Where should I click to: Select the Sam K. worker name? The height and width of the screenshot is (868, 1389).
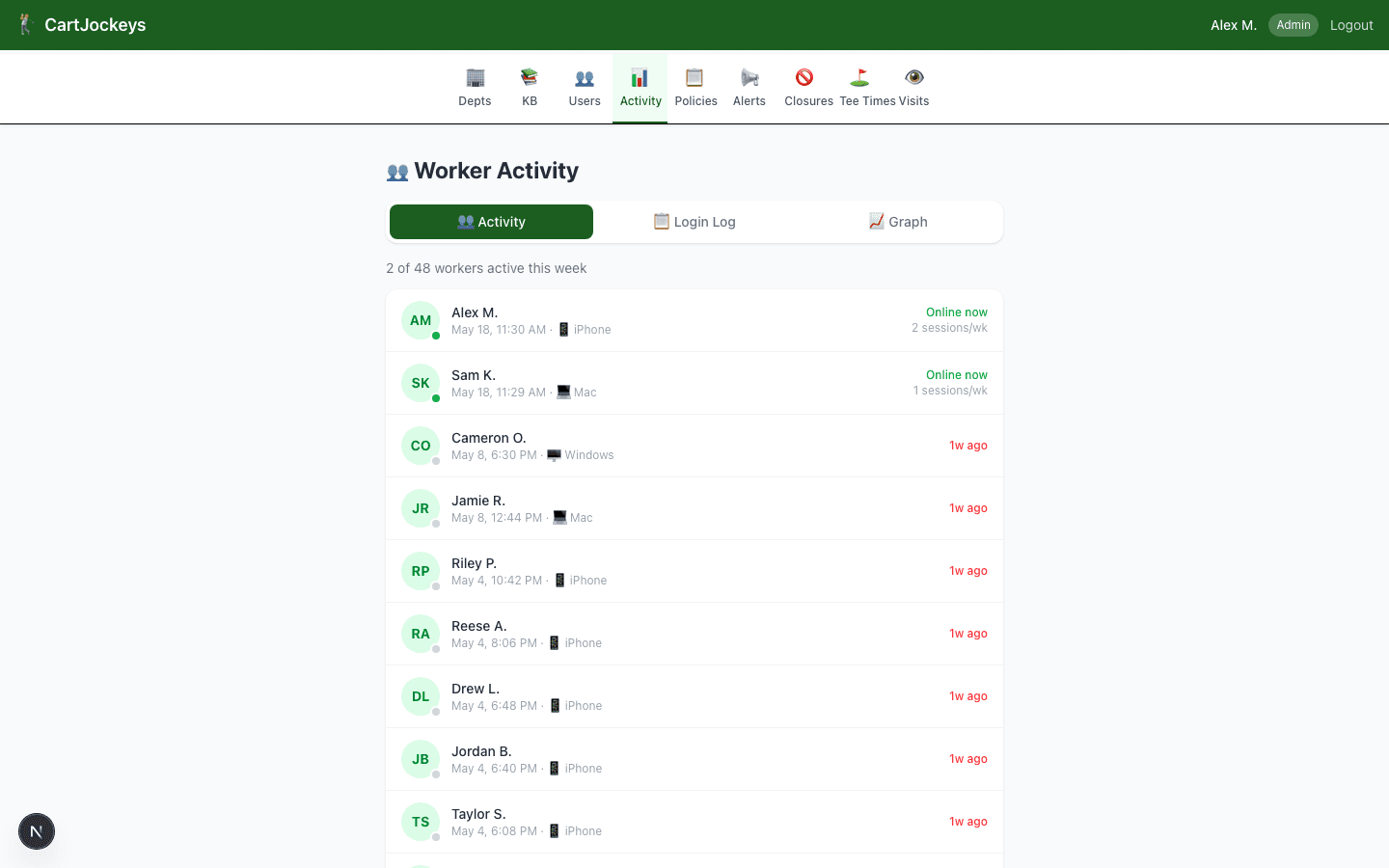[x=474, y=375]
